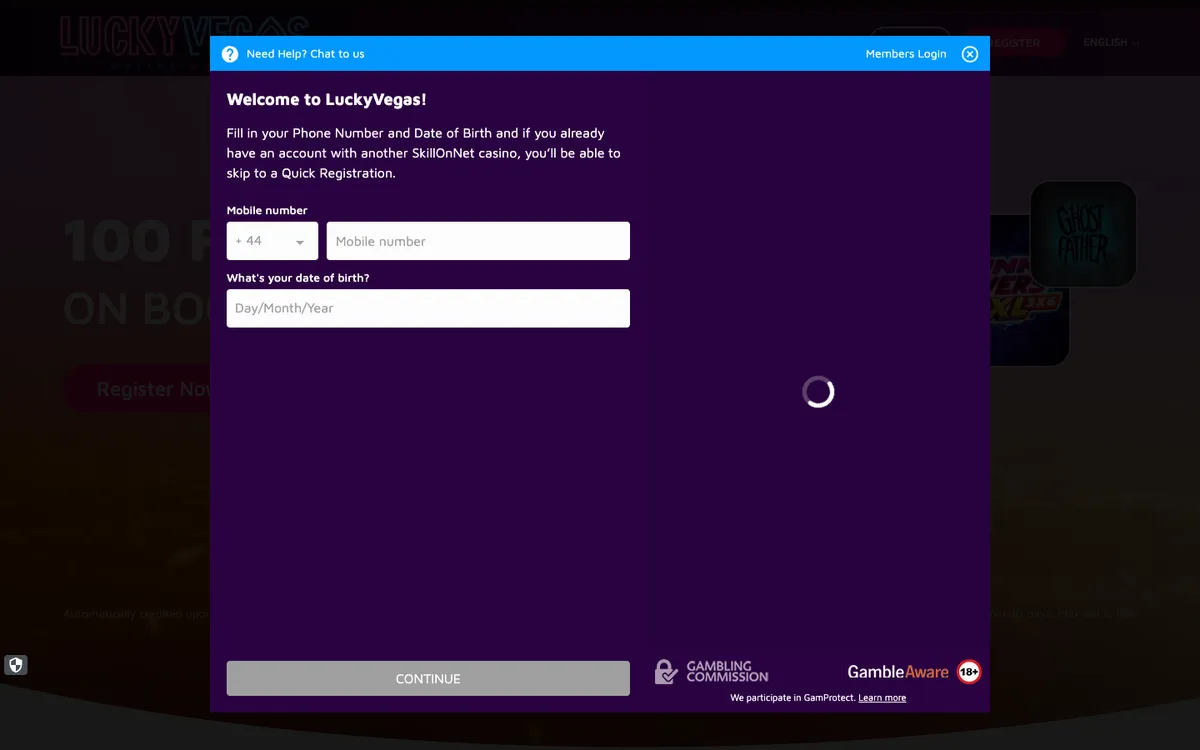Focus the date of birth field
Image resolution: width=1200 pixels, height=750 pixels.
tap(428, 308)
